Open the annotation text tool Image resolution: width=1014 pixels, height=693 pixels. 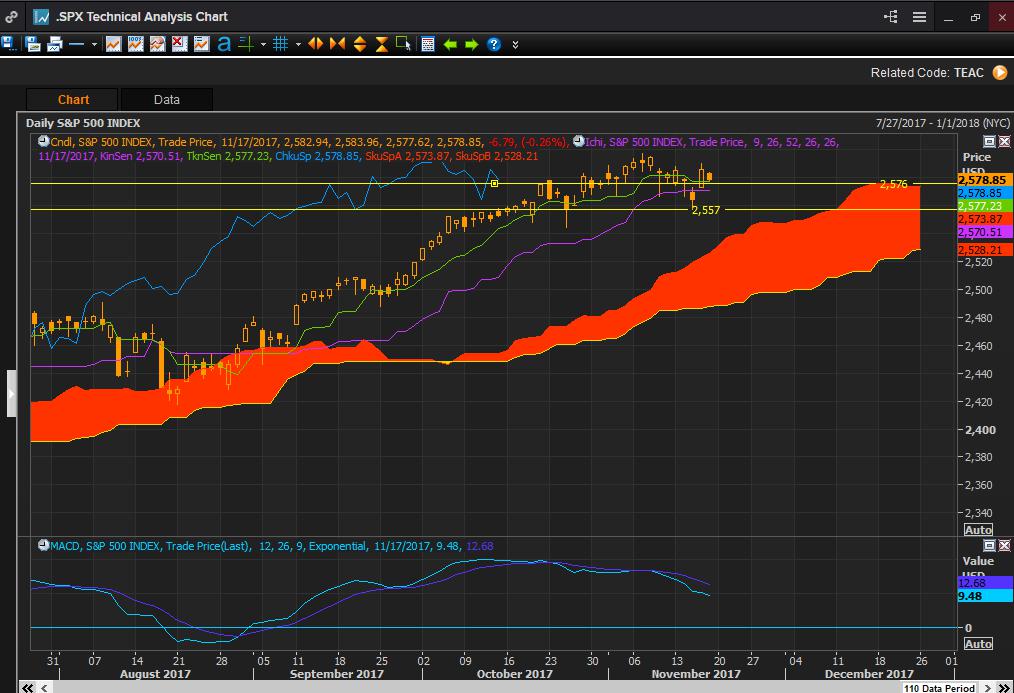click(226, 43)
